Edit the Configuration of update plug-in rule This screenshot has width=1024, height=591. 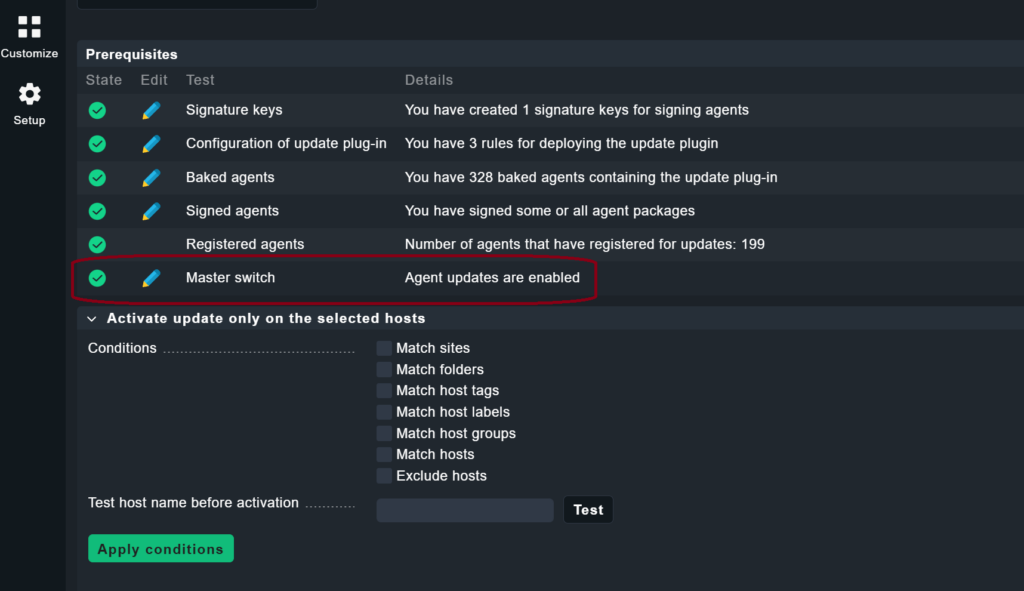pos(151,143)
